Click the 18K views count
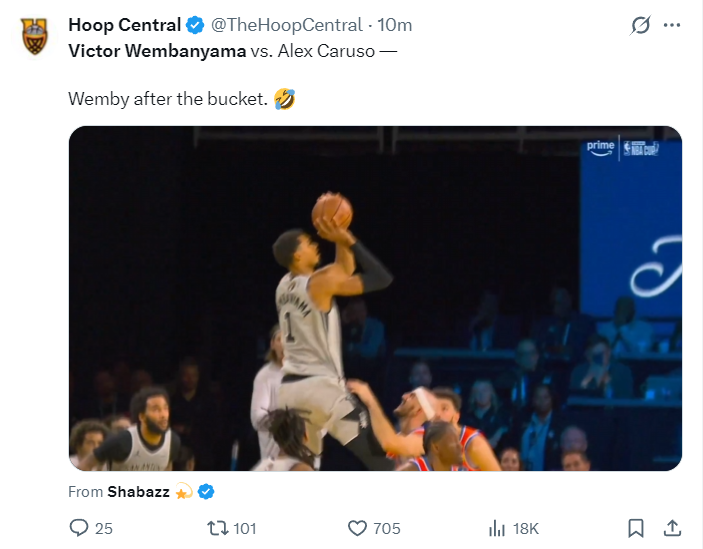Viewport: 703px width, 549px height. pyautogui.click(x=526, y=527)
